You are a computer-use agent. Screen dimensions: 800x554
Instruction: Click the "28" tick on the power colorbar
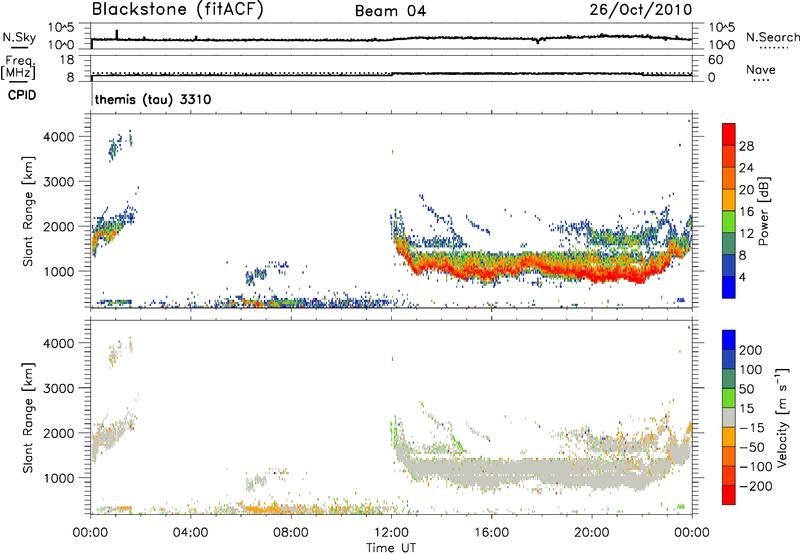point(746,146)
